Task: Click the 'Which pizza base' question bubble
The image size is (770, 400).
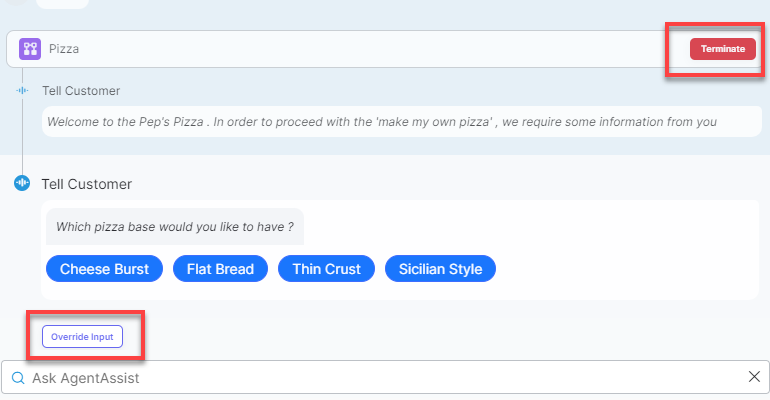Action: [x=174, y=227]
